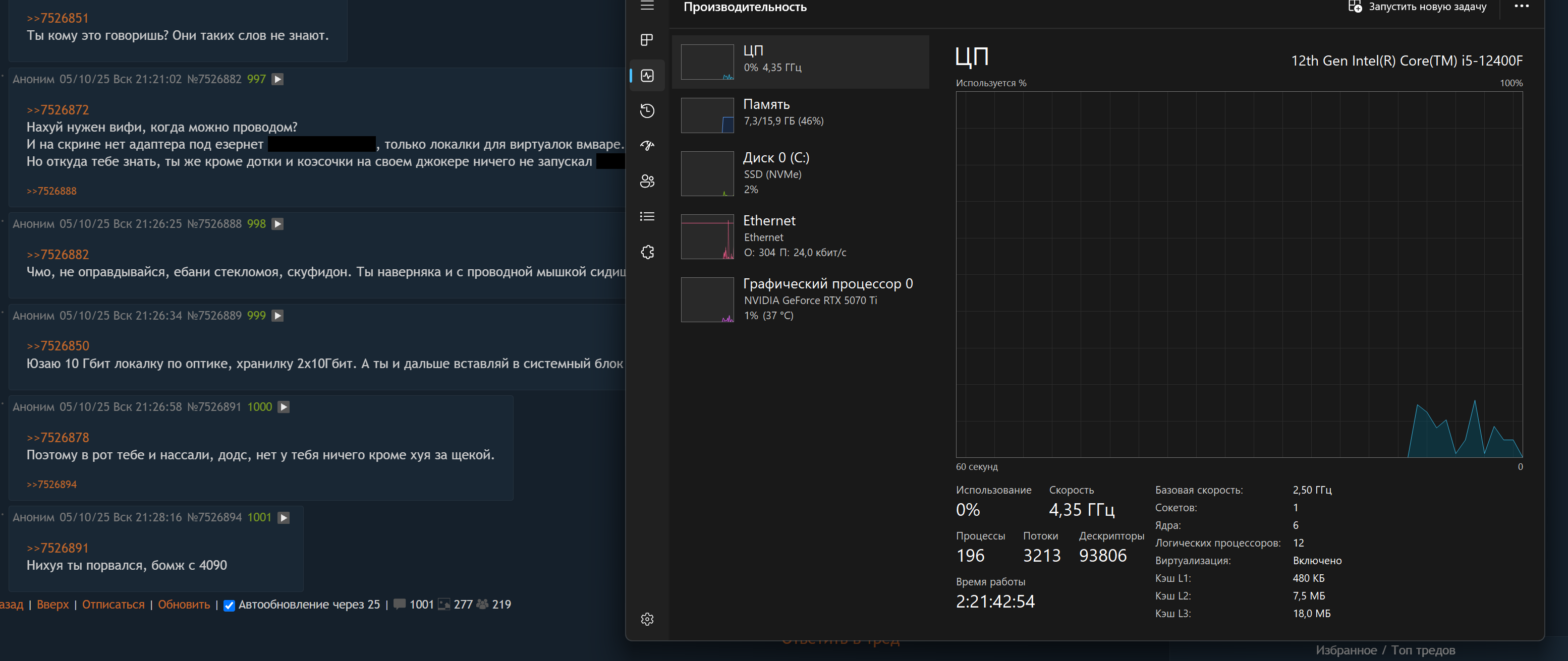1568x661 pixels.
Task: Open the Processes page icon
Action: [x=647, y=40]
